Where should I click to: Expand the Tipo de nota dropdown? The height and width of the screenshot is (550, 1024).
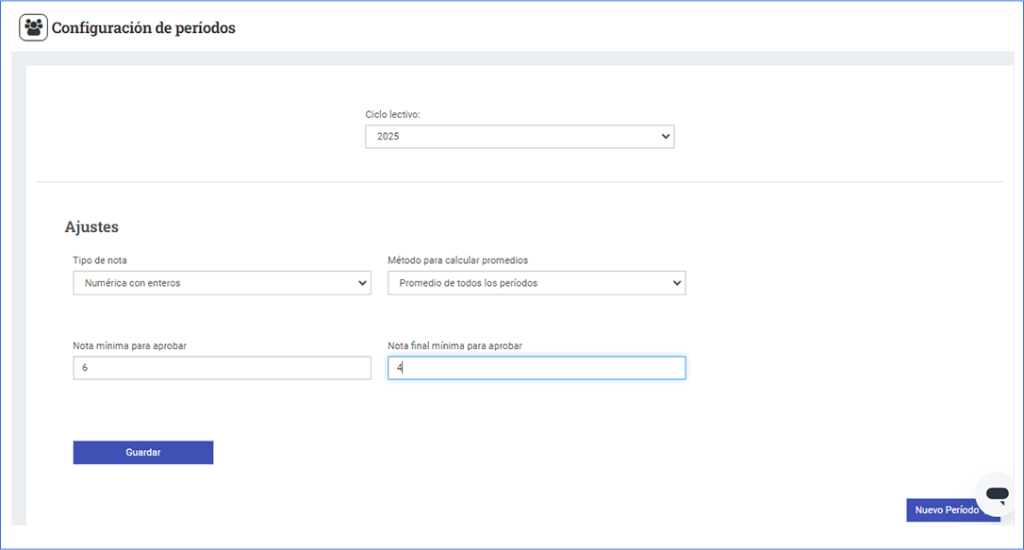click(x=221, y=283)
